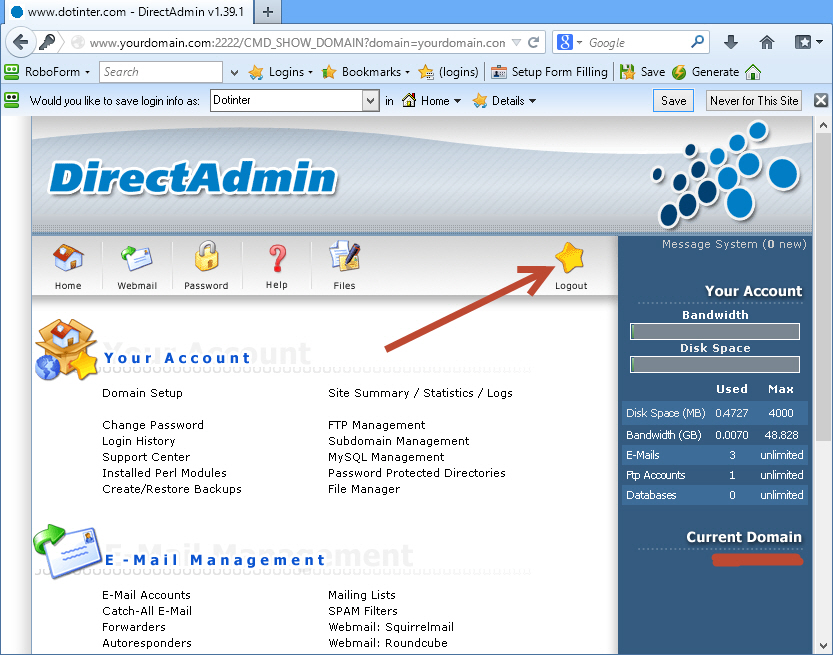This screenshot has height=655, width=833.
Task: Open the Login History link
Action: (139, 441)
